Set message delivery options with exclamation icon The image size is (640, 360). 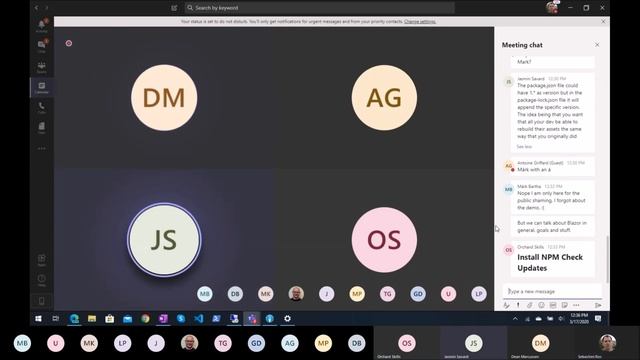point(518,305)
